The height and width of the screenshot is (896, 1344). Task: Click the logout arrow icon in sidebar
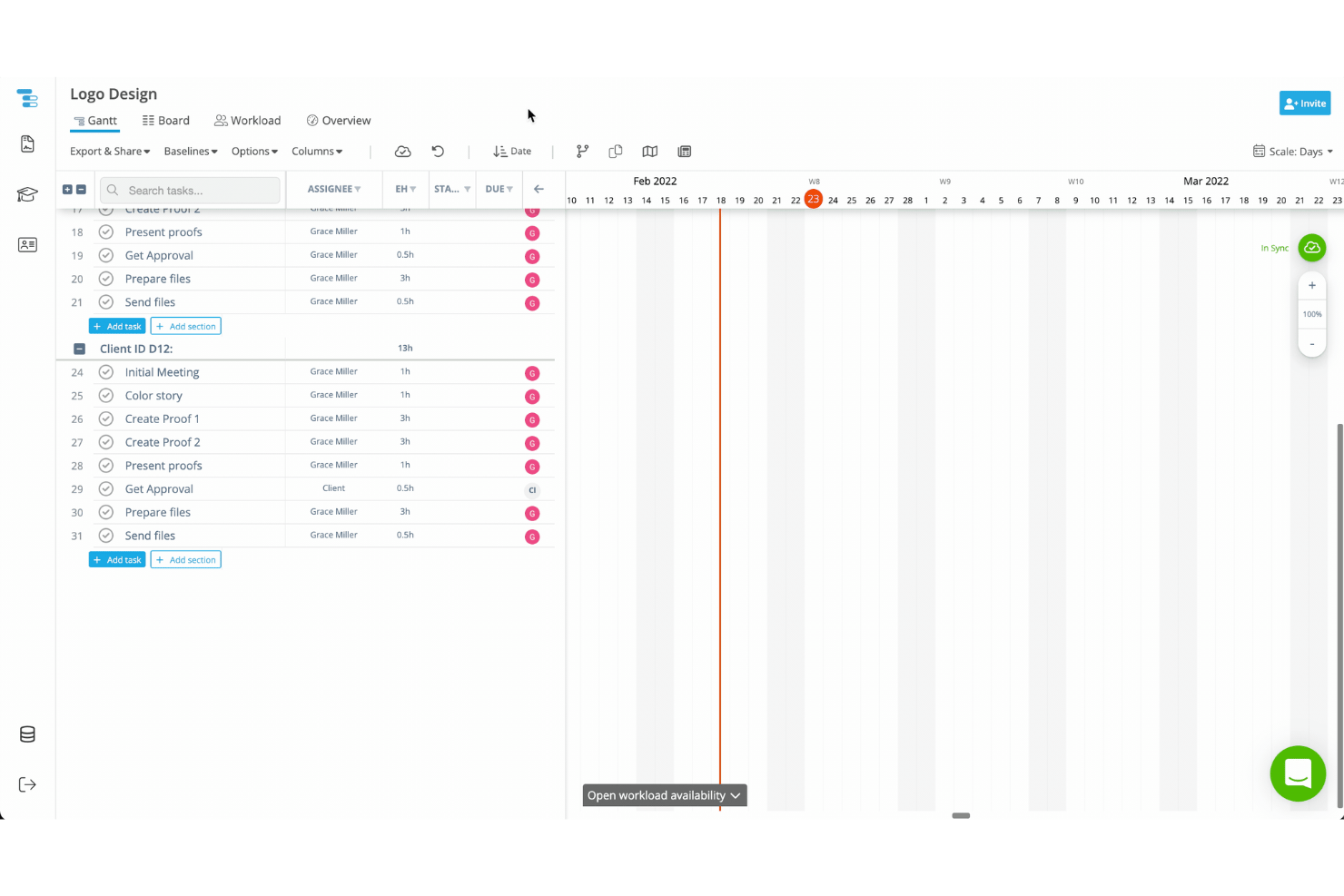tap(27, 784)
